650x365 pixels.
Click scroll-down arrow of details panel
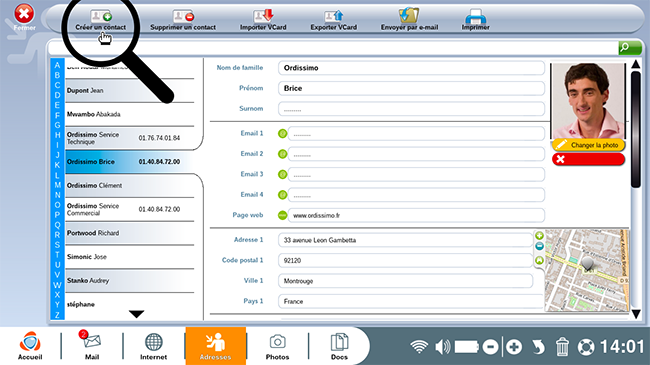(636, 314)
